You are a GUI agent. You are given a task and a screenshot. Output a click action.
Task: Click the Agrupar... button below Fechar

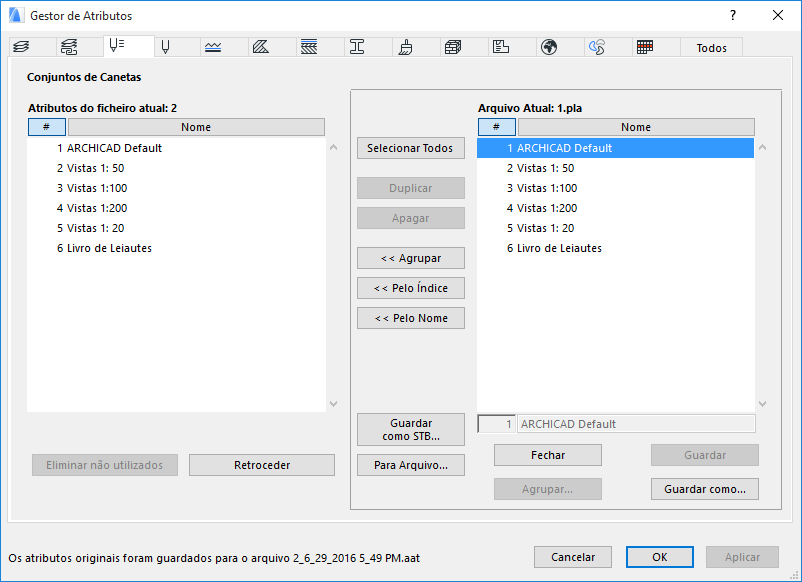click(x=548, y=489)
